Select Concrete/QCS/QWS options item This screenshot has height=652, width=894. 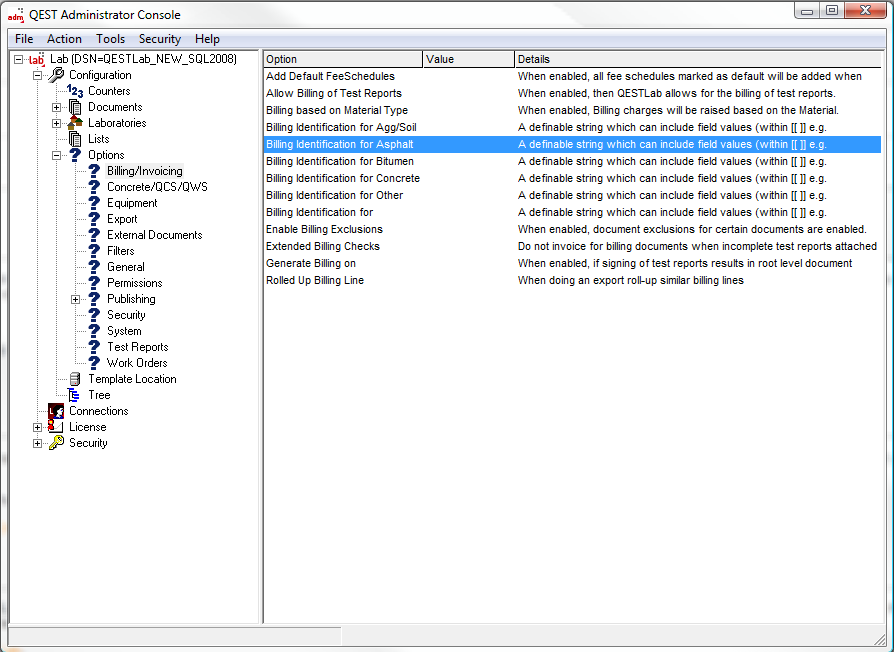click(x=157, y=187)
